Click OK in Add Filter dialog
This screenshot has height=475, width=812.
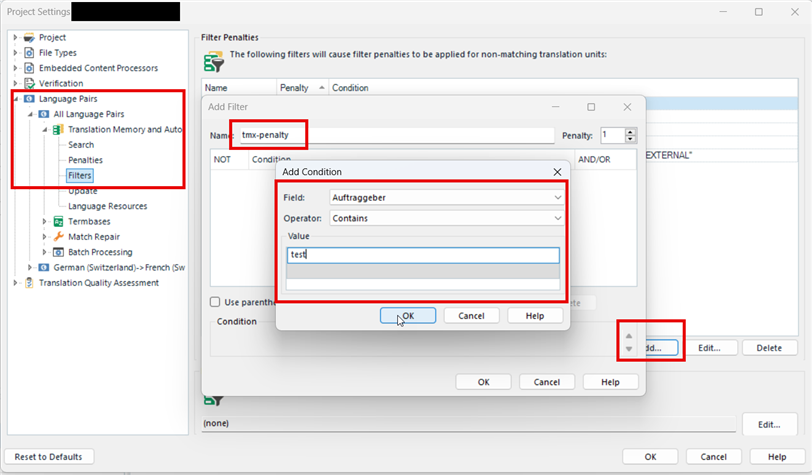pyautogui.click(x=483, y=382)
